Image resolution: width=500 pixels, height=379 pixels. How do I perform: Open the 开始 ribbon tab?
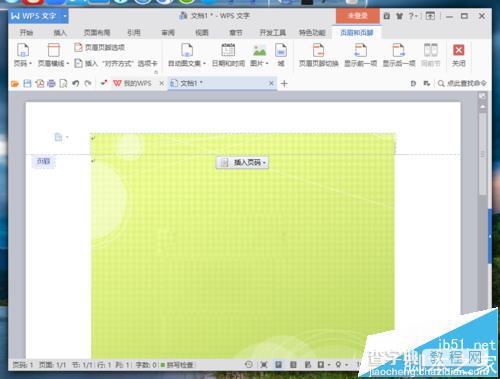[26, 33]
